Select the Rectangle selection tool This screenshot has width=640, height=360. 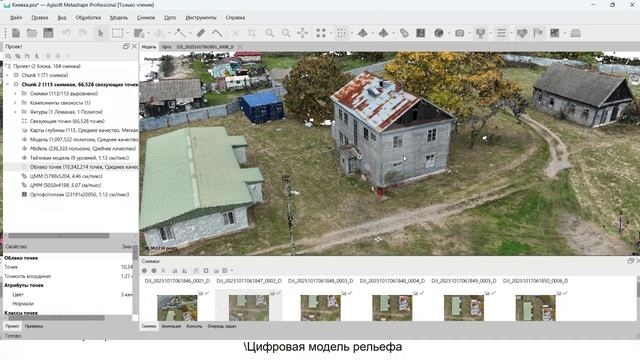tap(118, 33)
